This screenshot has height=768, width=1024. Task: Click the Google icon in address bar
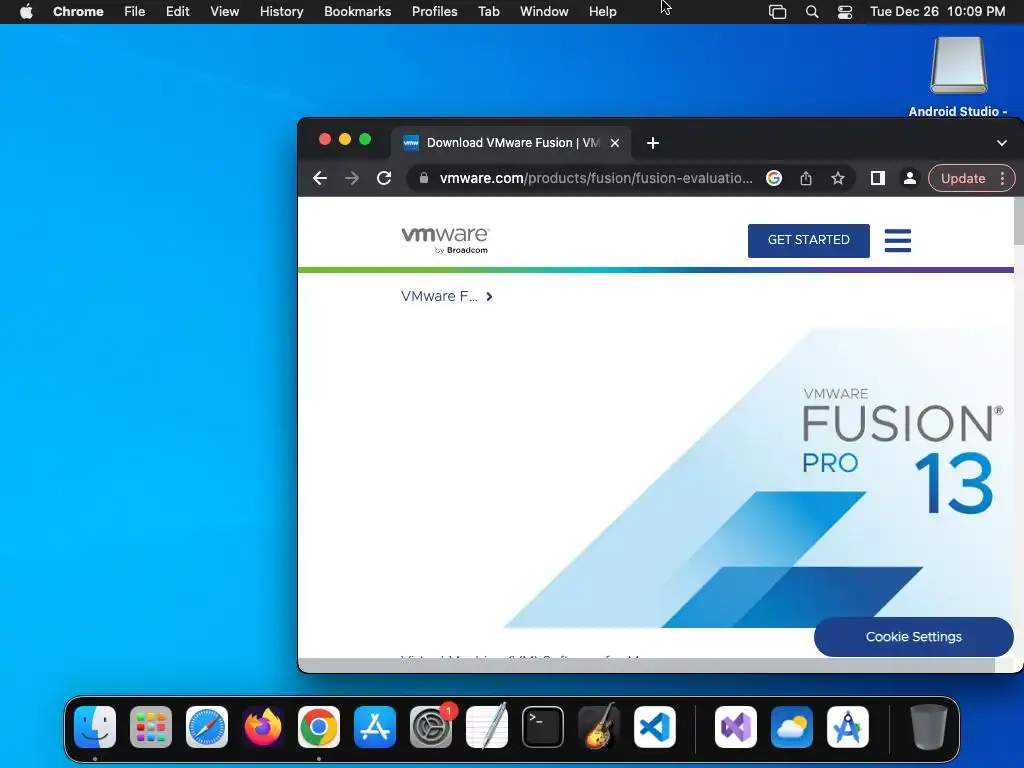(x=774, y=178)
